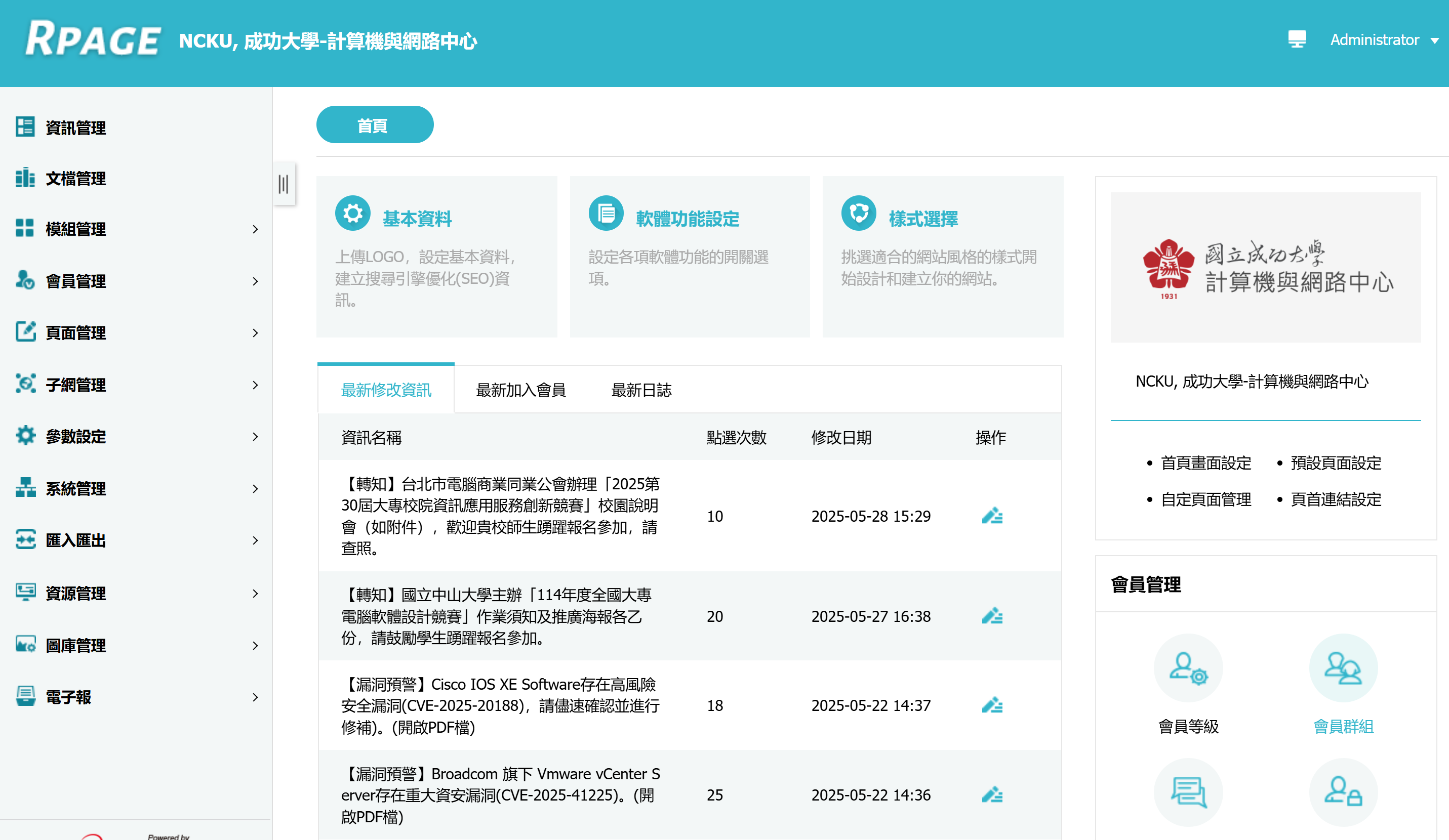The image size is (1449, 840).
Task: Open 文檔管理 menu item
Action: (x=75, y=179)
